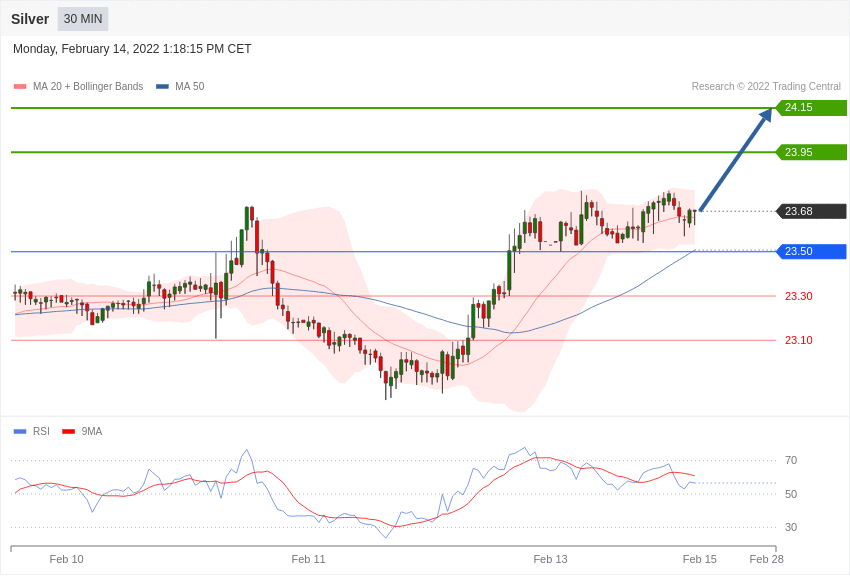Click the RSI 50 level label

(791, 494)
